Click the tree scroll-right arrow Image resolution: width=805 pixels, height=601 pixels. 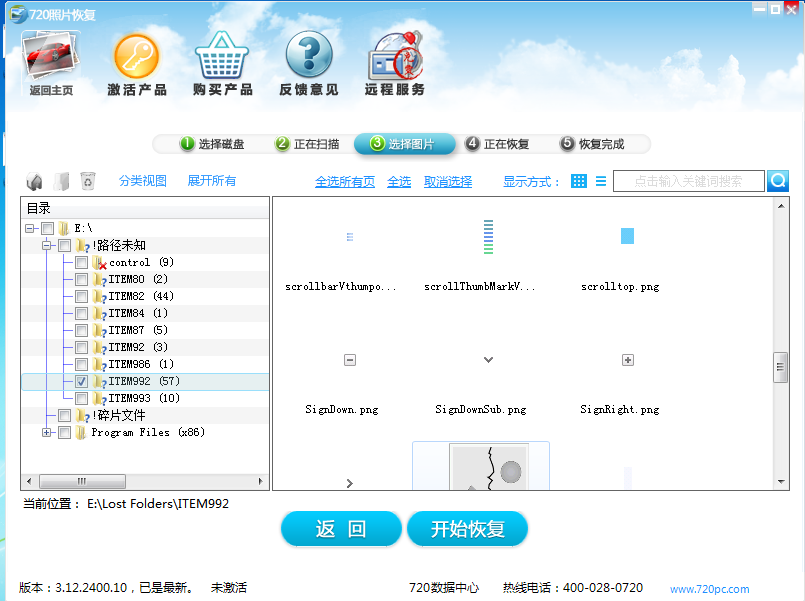(261, 481)
